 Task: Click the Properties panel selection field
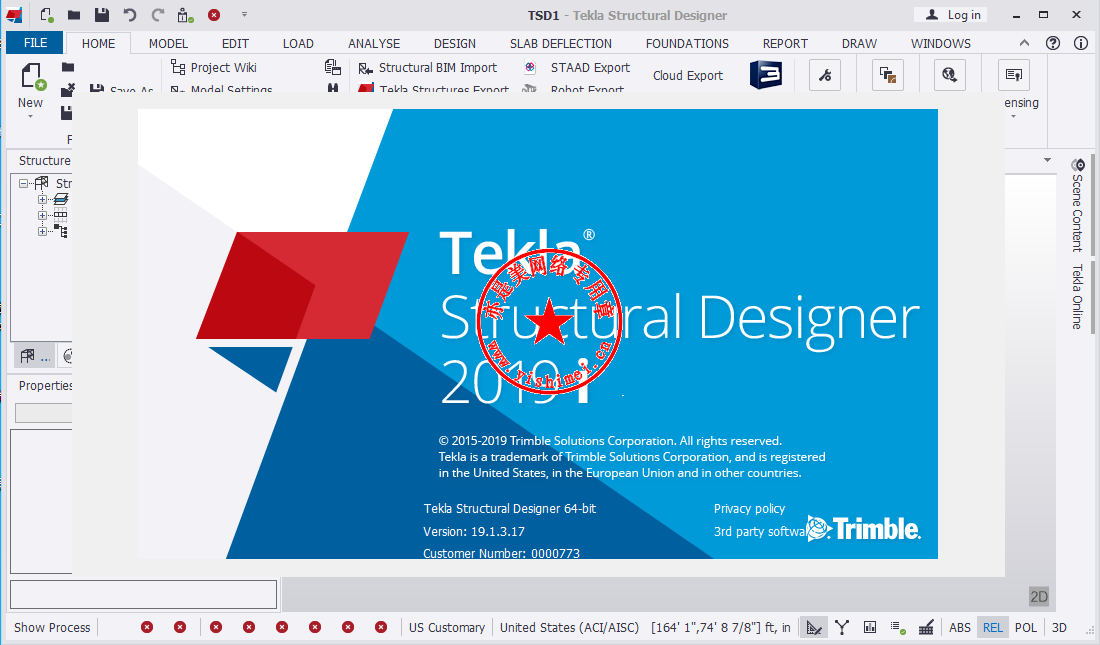[x=43, y=413]
